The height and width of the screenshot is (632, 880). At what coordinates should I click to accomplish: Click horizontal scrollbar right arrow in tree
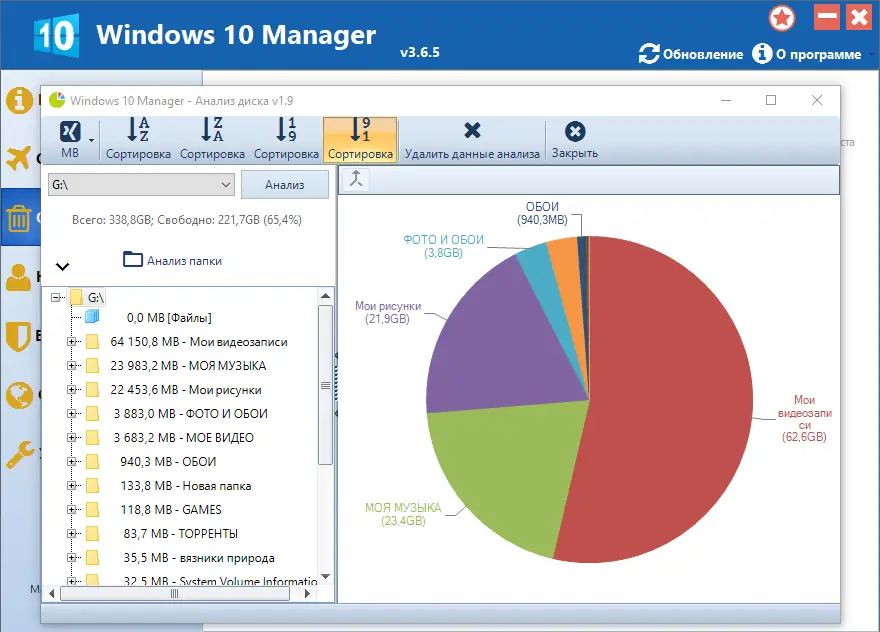tap(307, 593)
